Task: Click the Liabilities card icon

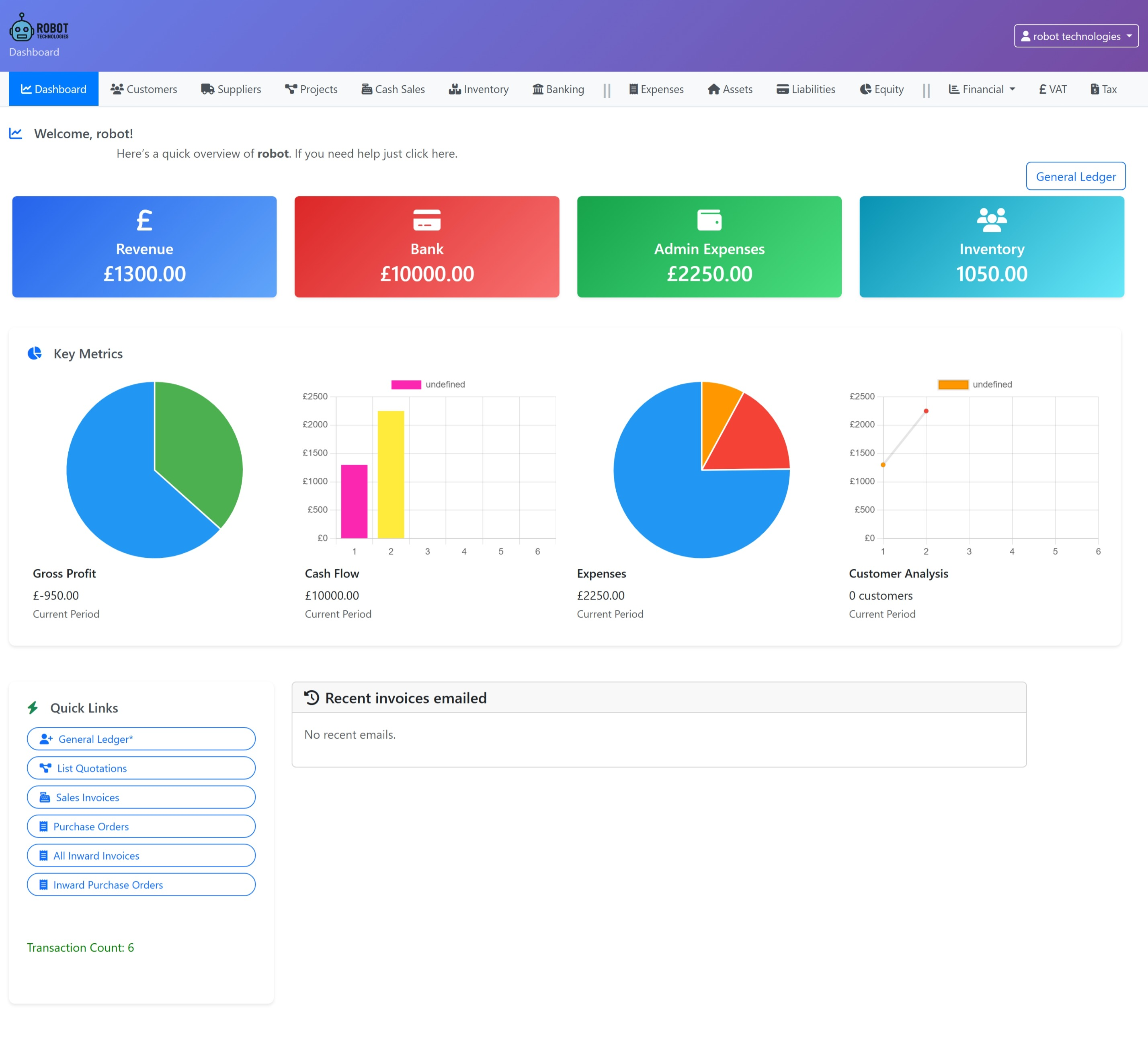Action: click(x=783, y=89)
